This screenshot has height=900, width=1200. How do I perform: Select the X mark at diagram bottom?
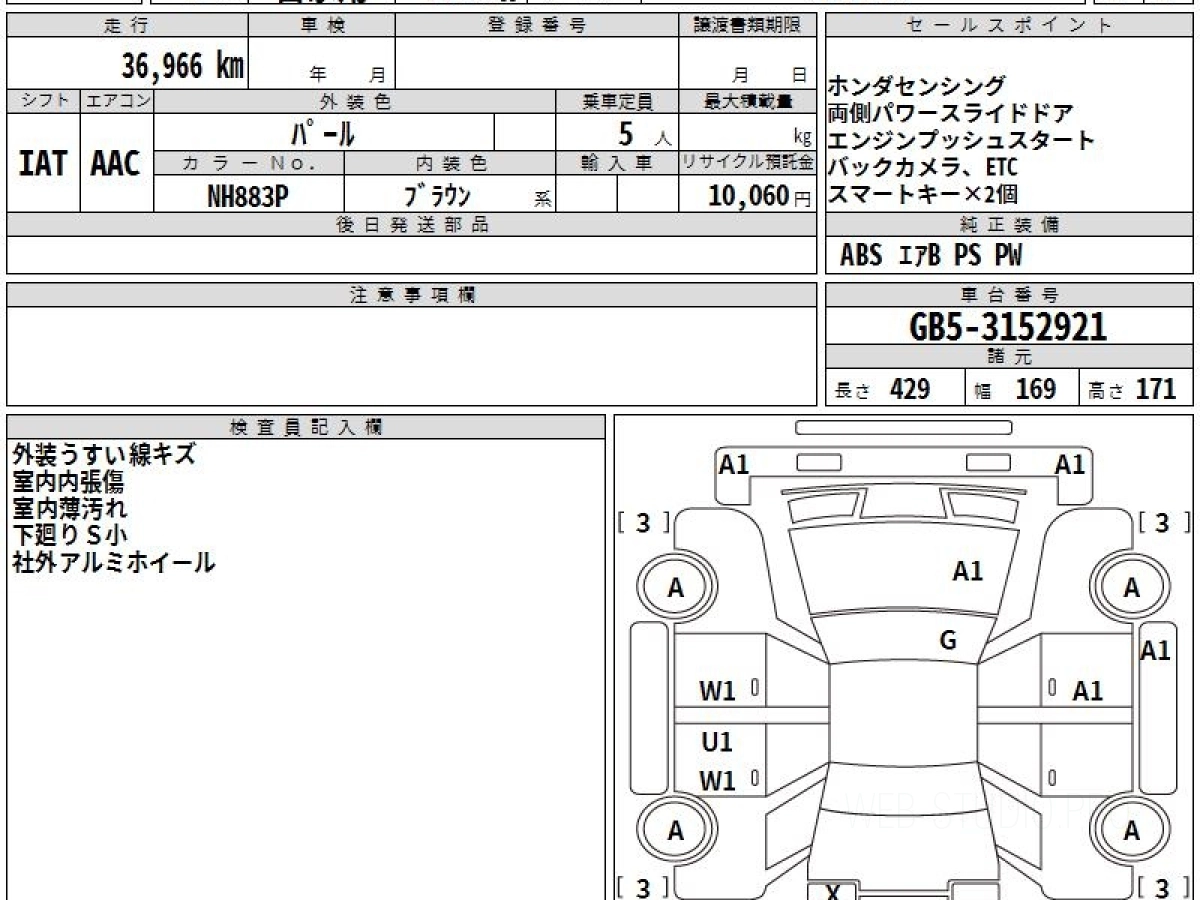click(x=833, y=891)
